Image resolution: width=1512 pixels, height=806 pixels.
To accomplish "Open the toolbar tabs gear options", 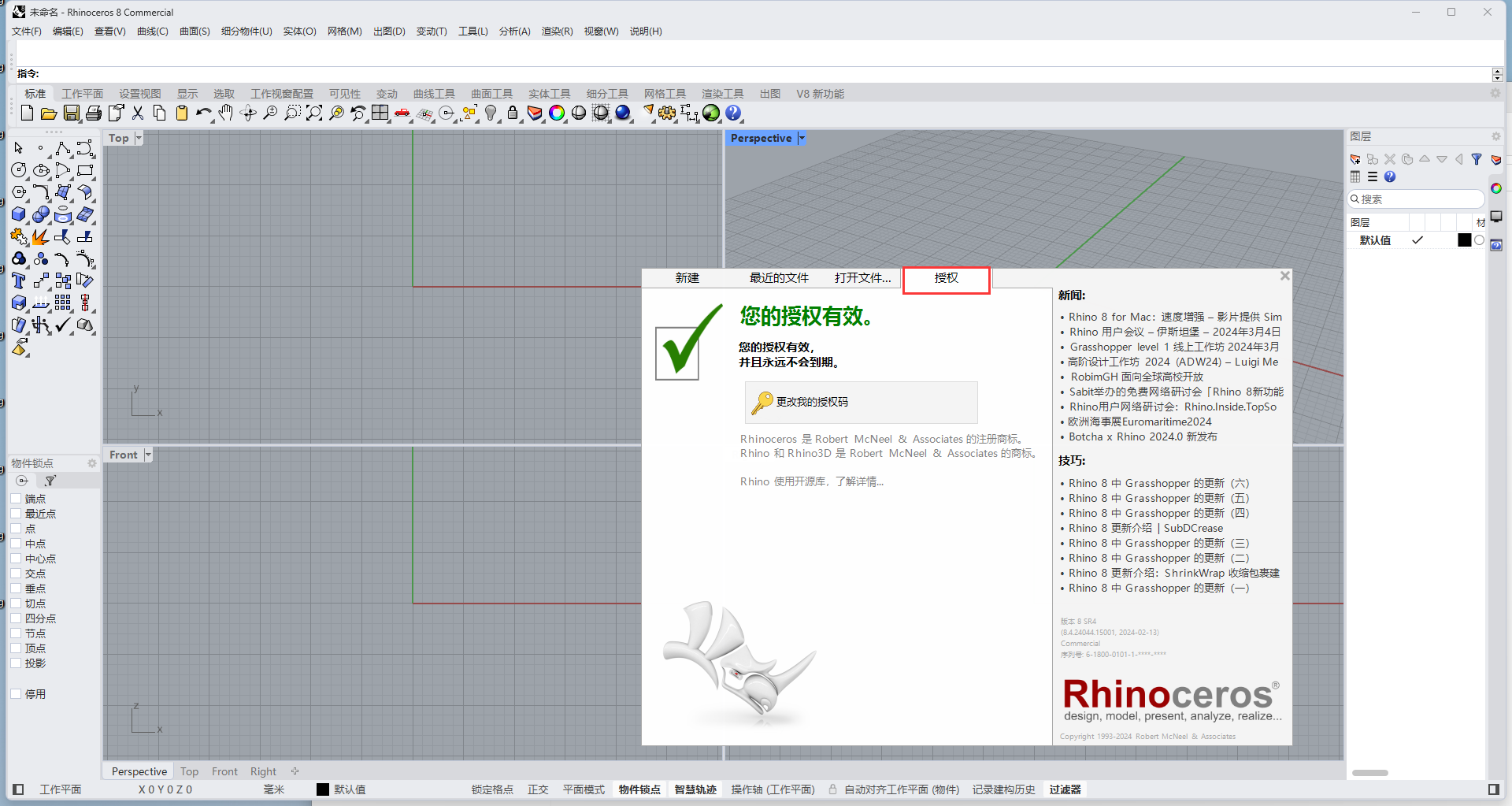I will 1495,93.
